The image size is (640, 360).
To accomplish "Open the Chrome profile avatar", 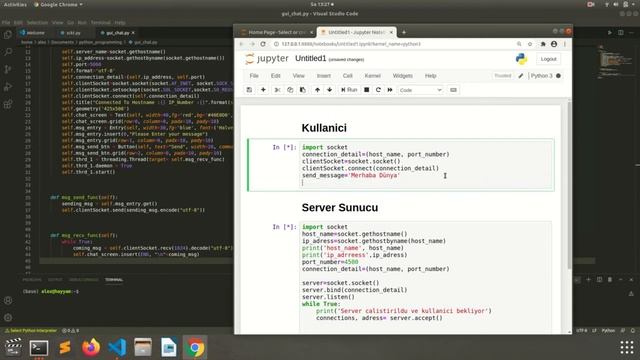I will coord(554,44).
